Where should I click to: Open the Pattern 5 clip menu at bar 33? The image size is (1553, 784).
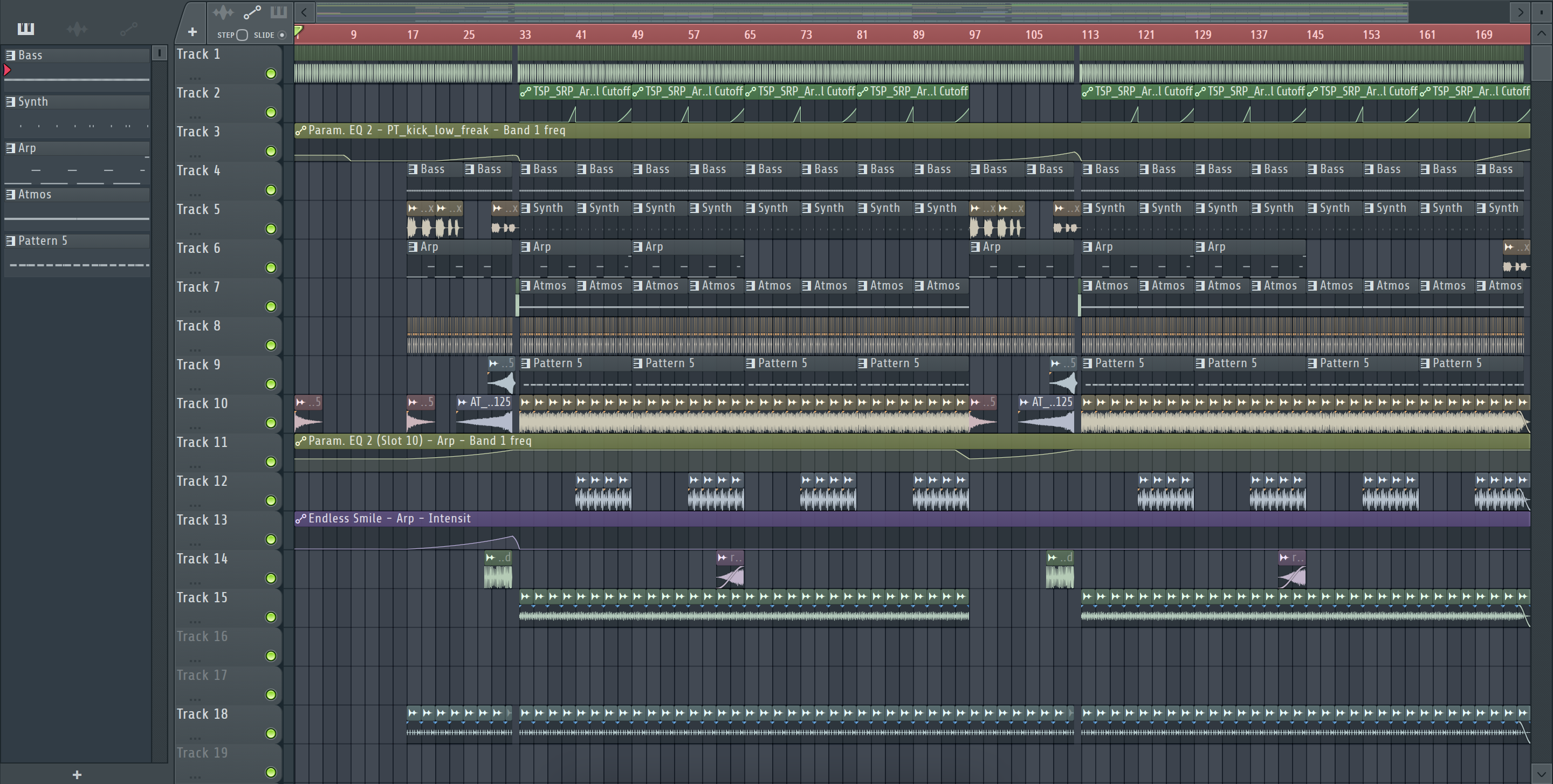tap(526, 363)
